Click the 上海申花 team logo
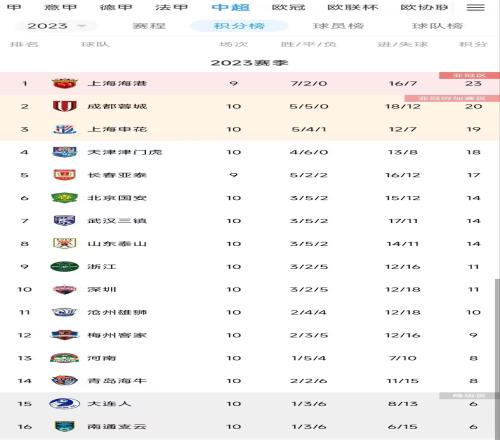The height and width of the screenshot is (440, 500). (65, 129)
